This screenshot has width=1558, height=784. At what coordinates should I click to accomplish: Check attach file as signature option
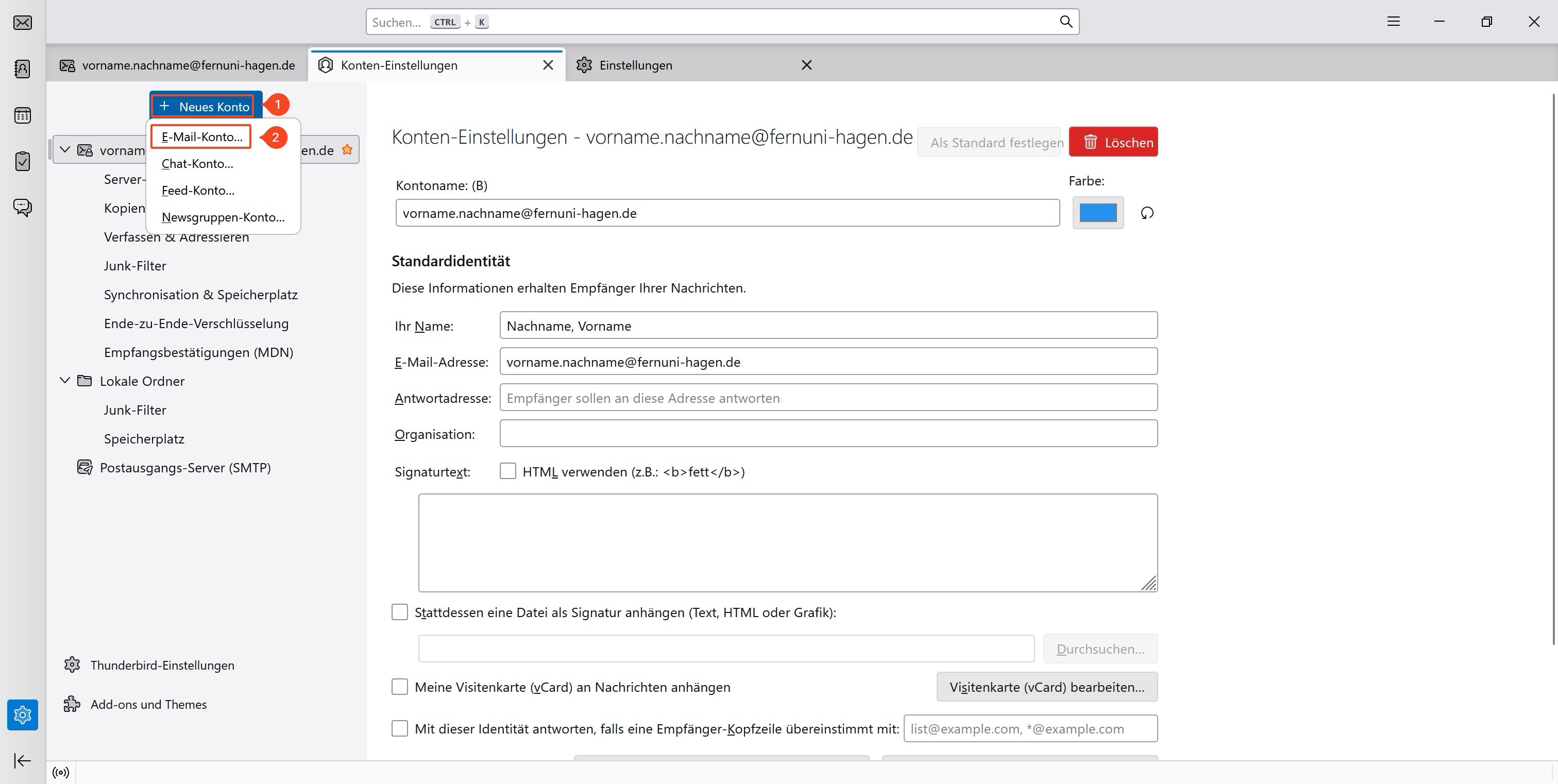coord(400,612)
